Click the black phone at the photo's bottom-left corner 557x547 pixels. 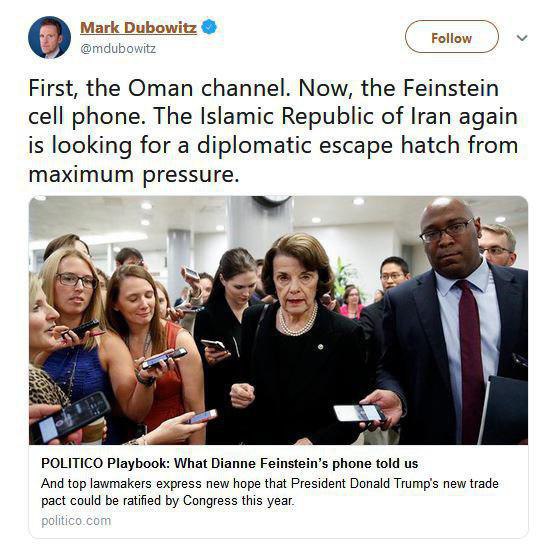[71, 416]
